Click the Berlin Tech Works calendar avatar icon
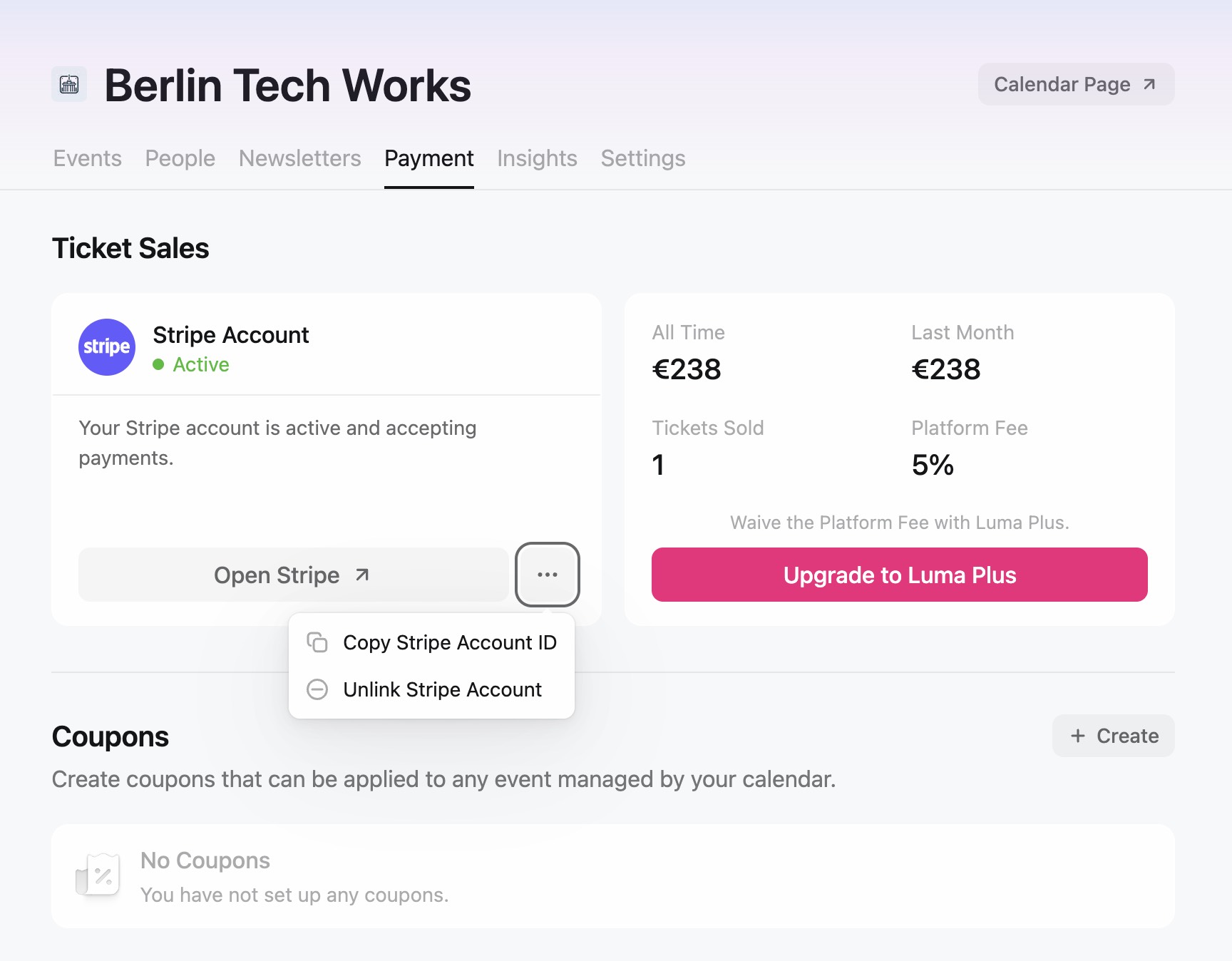Image resolution: width=1232 pixels, height=961 pixels. click(68, 85)
